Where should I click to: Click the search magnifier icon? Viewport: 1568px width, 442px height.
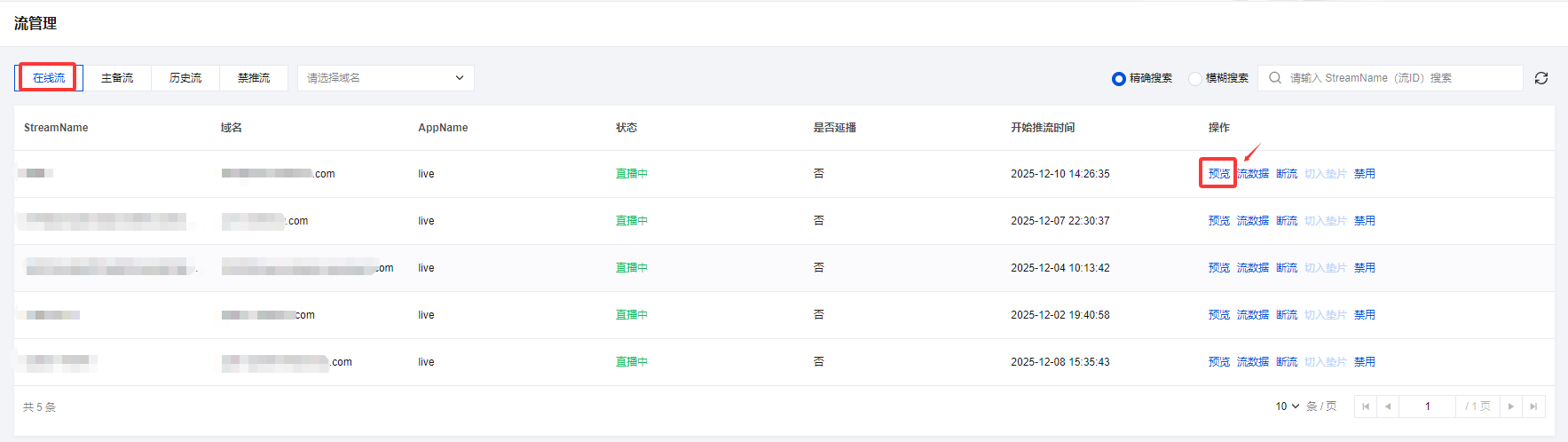pos(1275,78)
